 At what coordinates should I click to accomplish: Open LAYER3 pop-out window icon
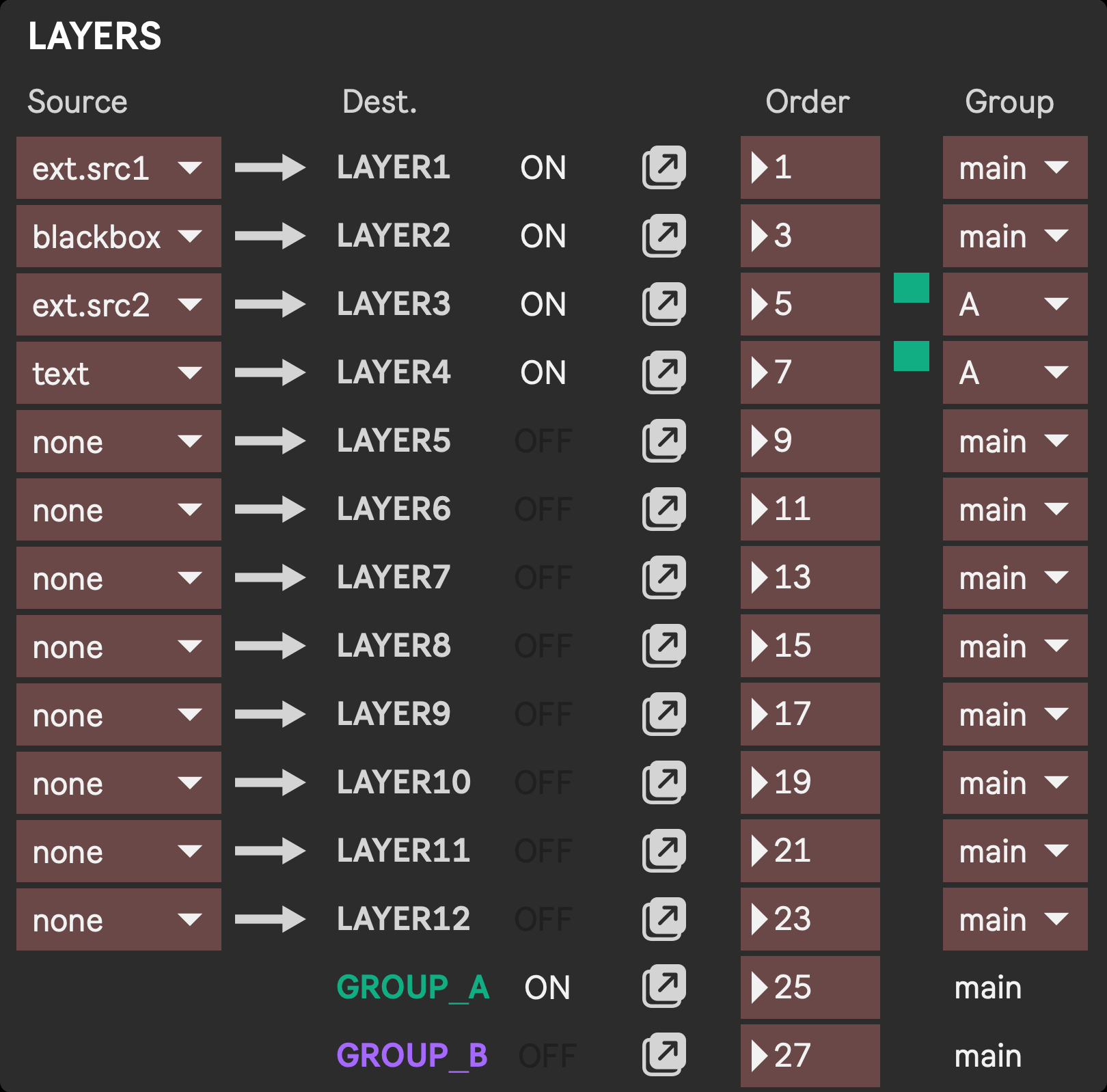pyautogui.click(x=664, y=304)
